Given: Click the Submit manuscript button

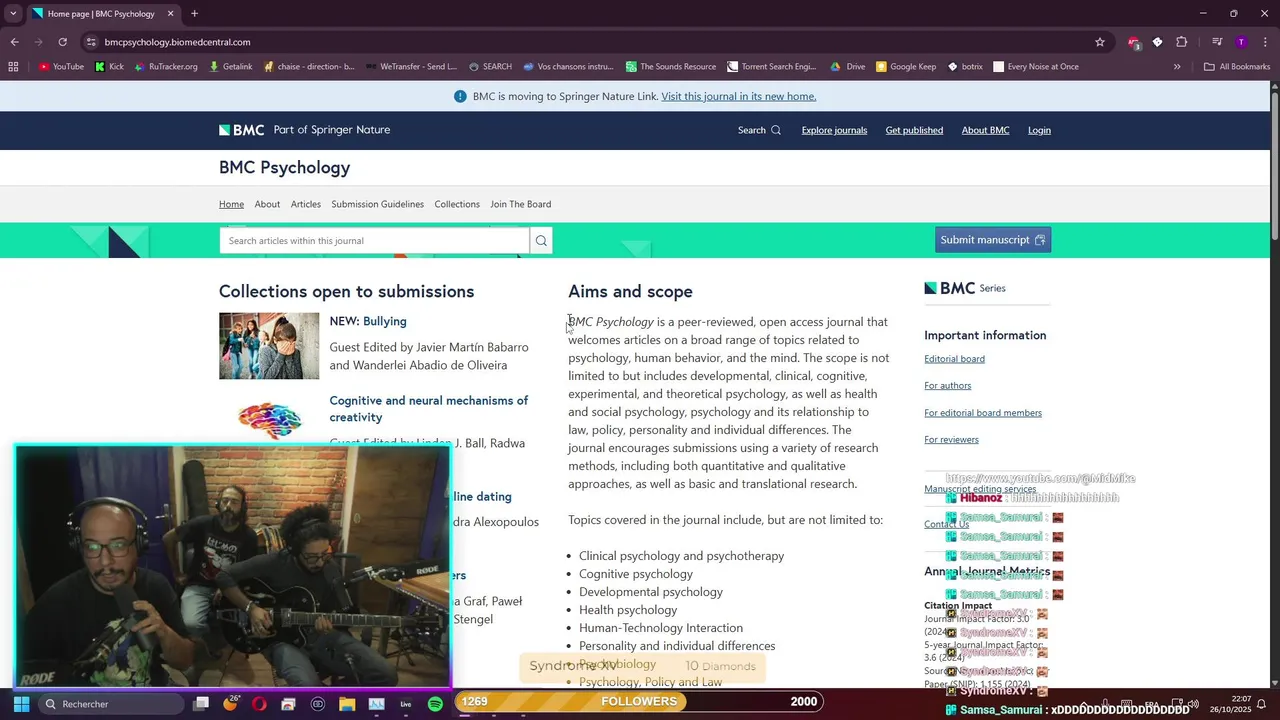Looking at the screenshot, I should click(x=993, y=240).
